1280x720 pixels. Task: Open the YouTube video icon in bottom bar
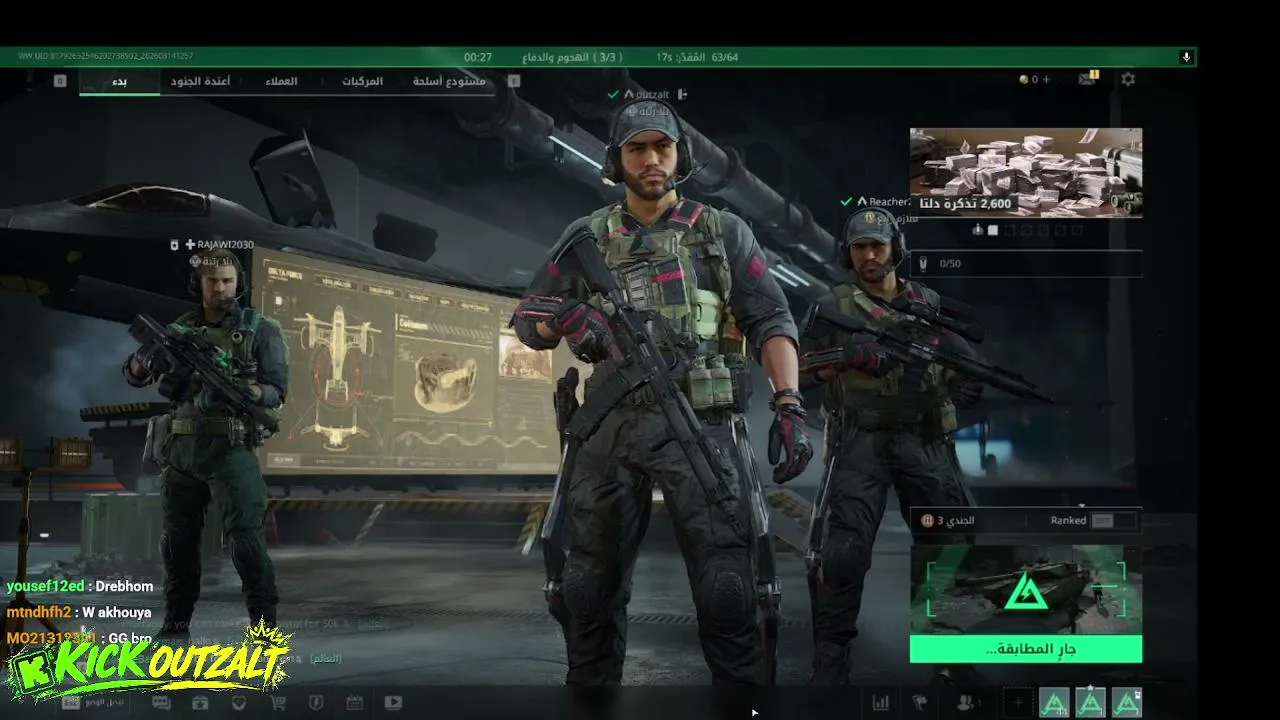[x=393, y=702]
